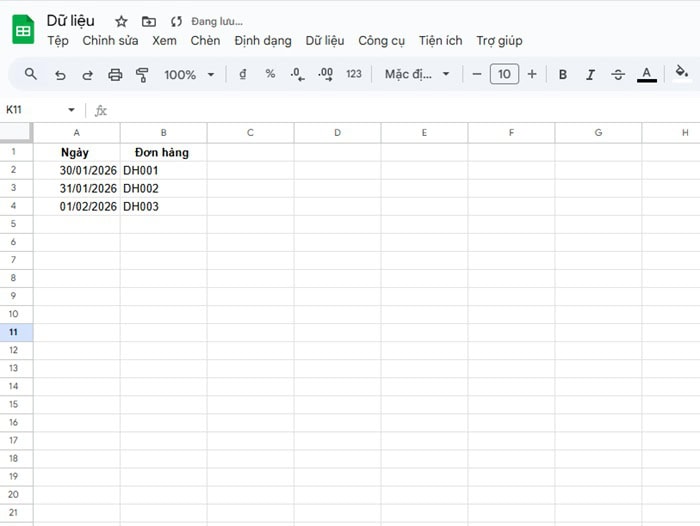This screenshot has width=700, height=526.
Task: Redo the last action
Action: [87, 74]
